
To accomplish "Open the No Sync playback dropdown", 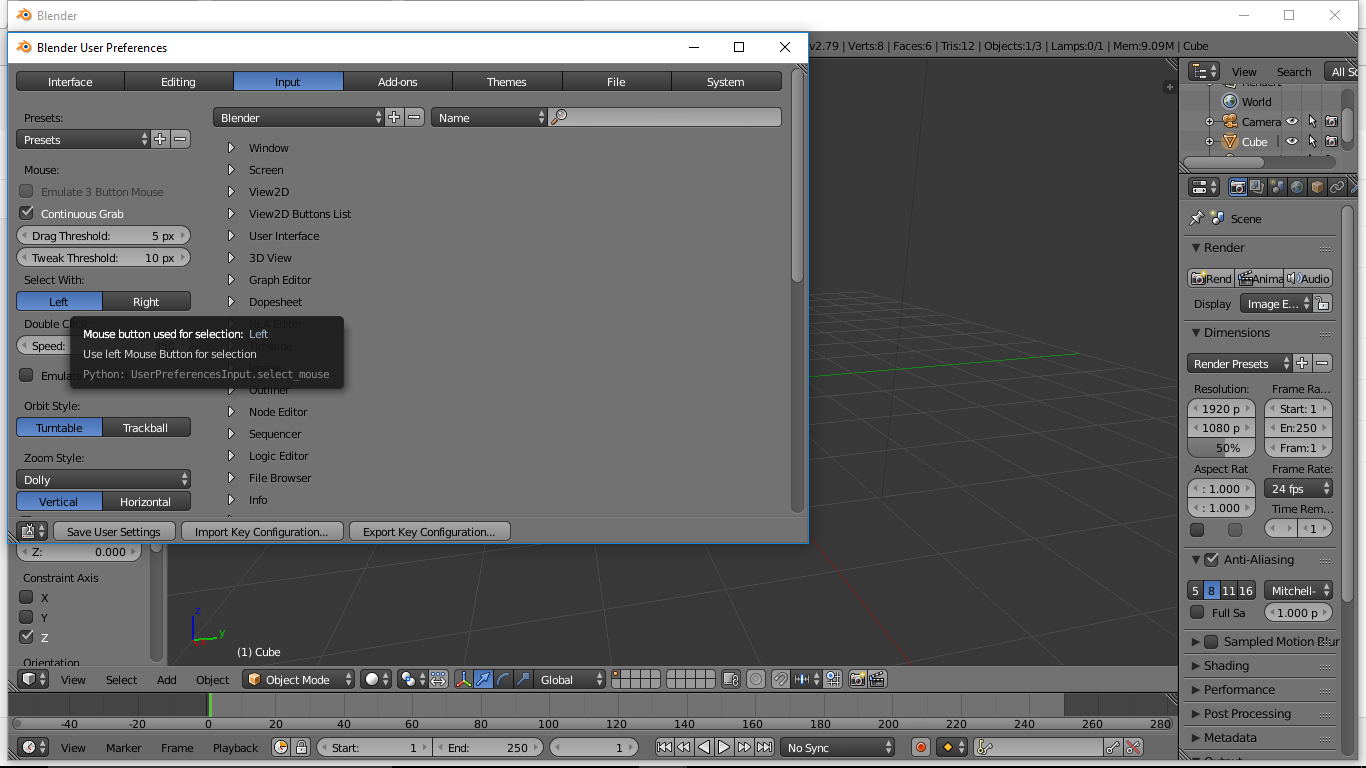I will click(838, 747).
